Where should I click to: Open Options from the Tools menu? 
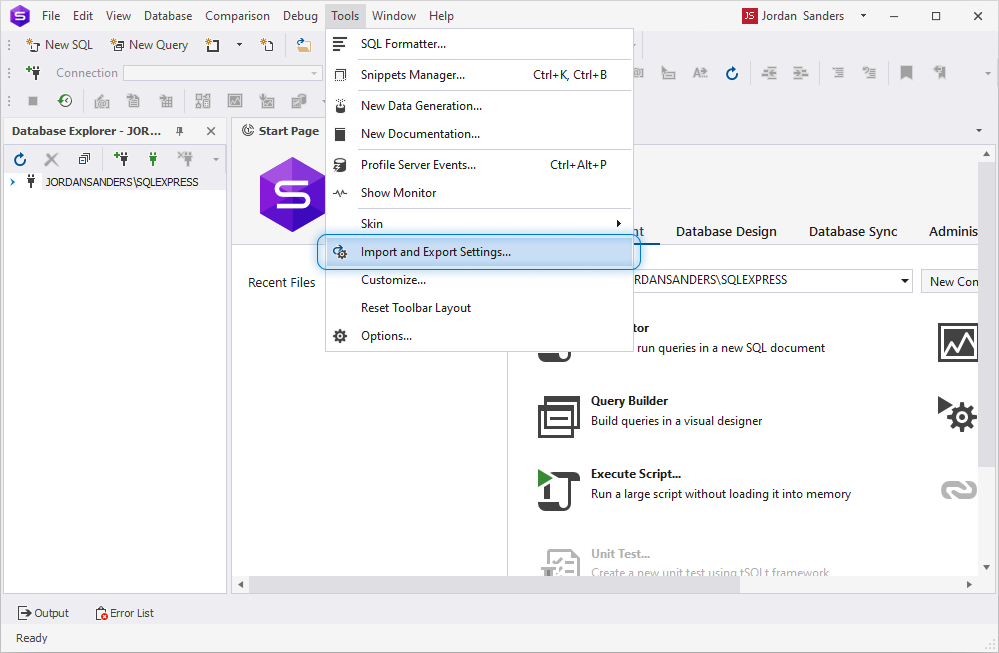pyautogui.click(x=479, y=336)
